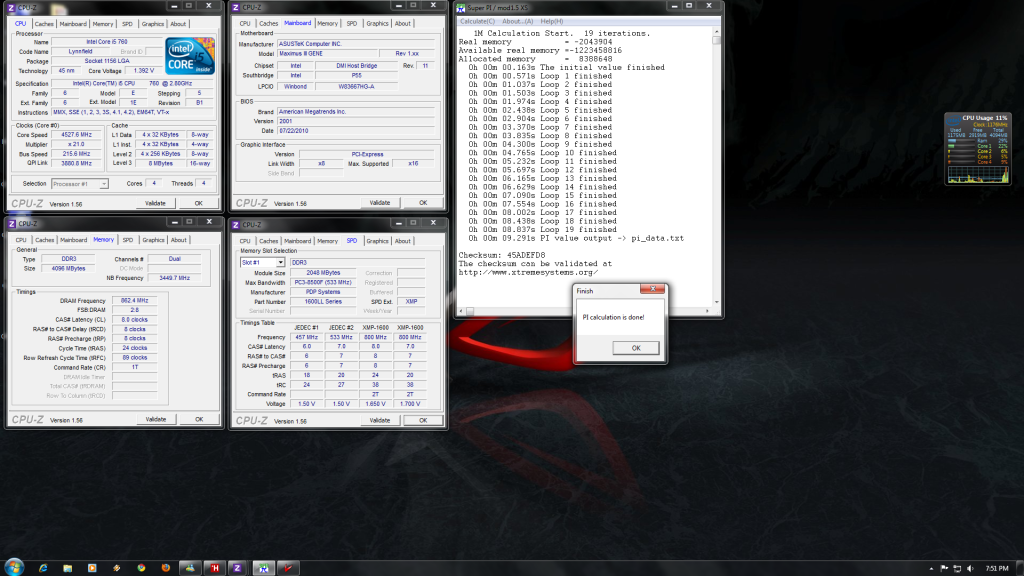1024x576 pixels.
Task: Click the Windows Start orb
Action: [x=13, y=566]
